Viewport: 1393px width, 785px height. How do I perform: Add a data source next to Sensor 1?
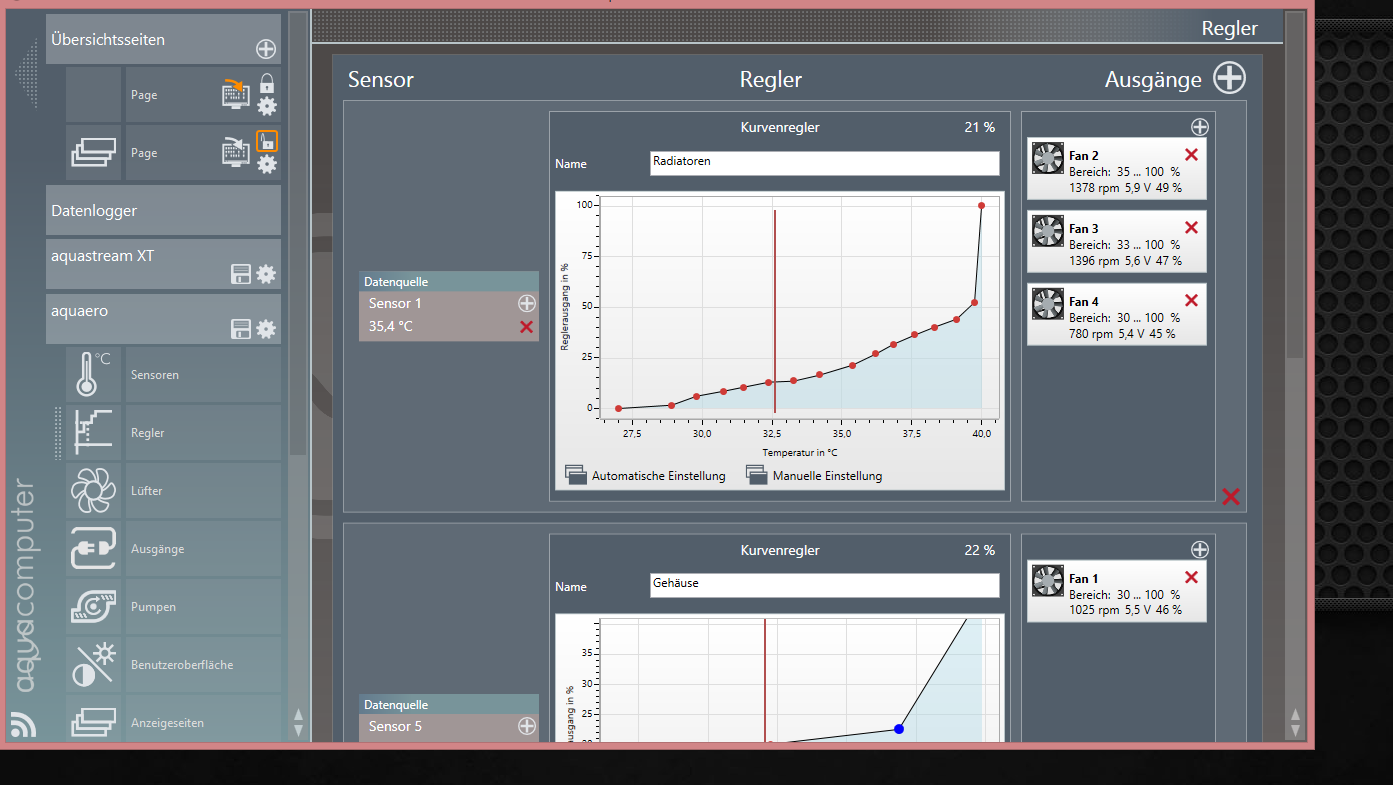527,303
